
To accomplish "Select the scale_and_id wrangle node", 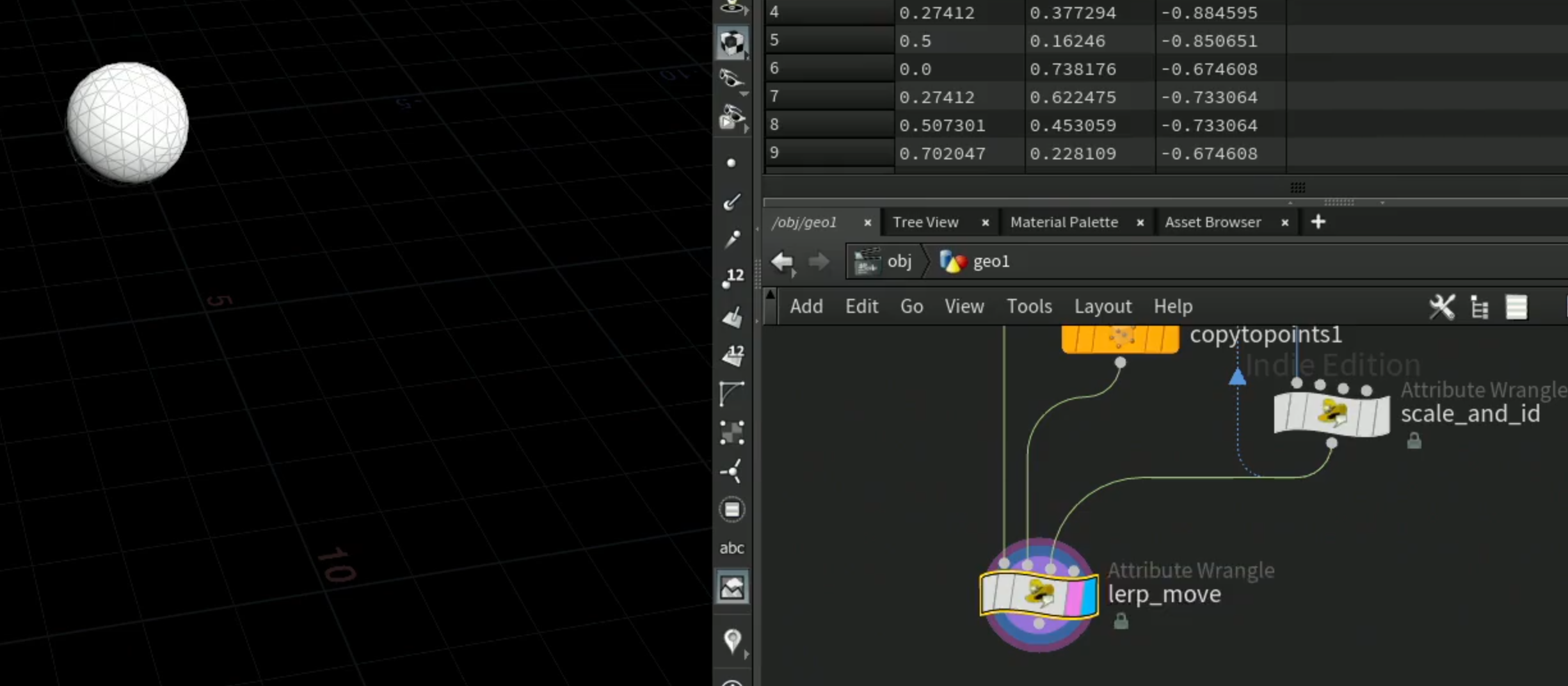I will tap(1331, 414).
